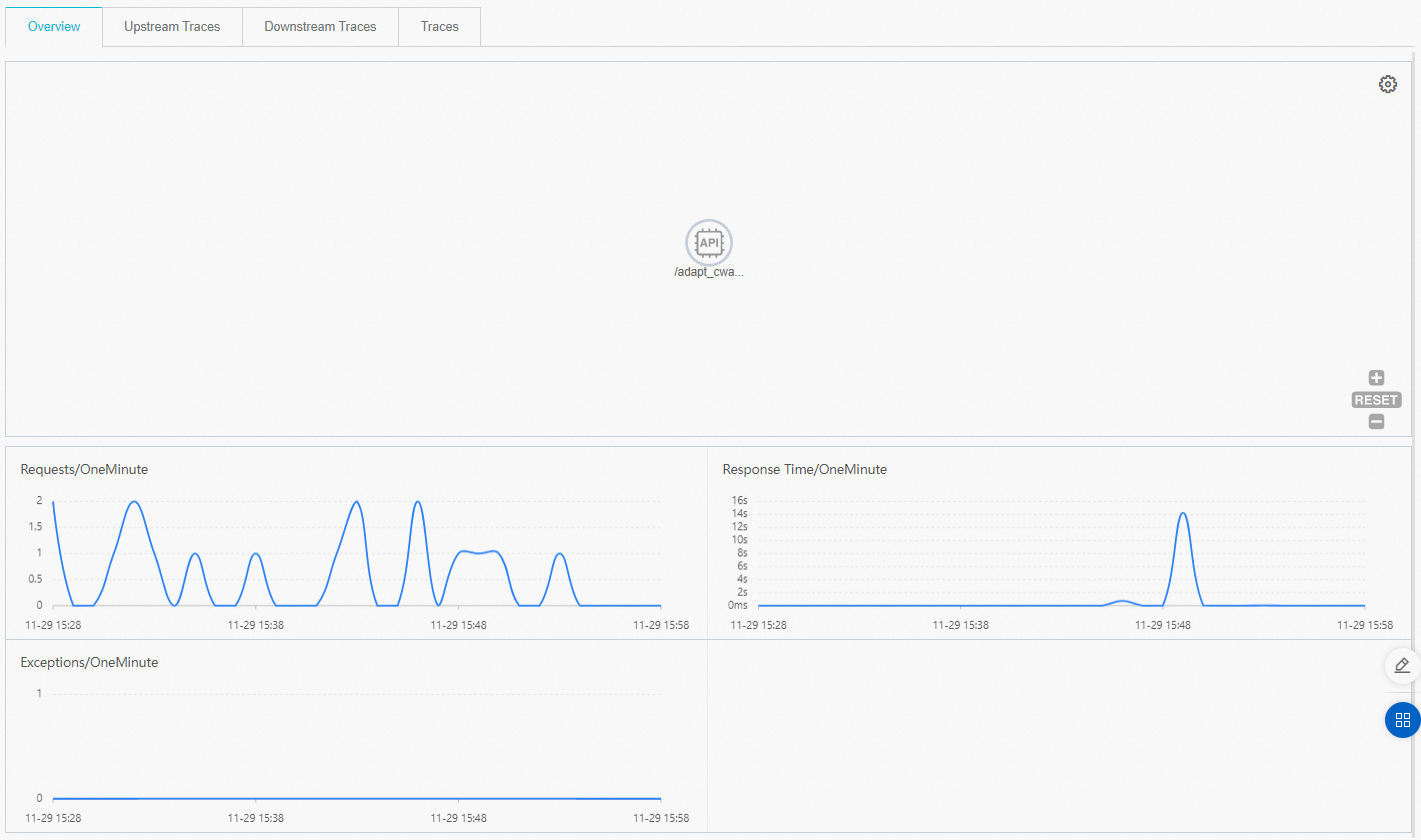Viewport: 1421px width, 840px height.
Task: Click the 1.5 axis label in Requests chart
Action: [33, 526]
